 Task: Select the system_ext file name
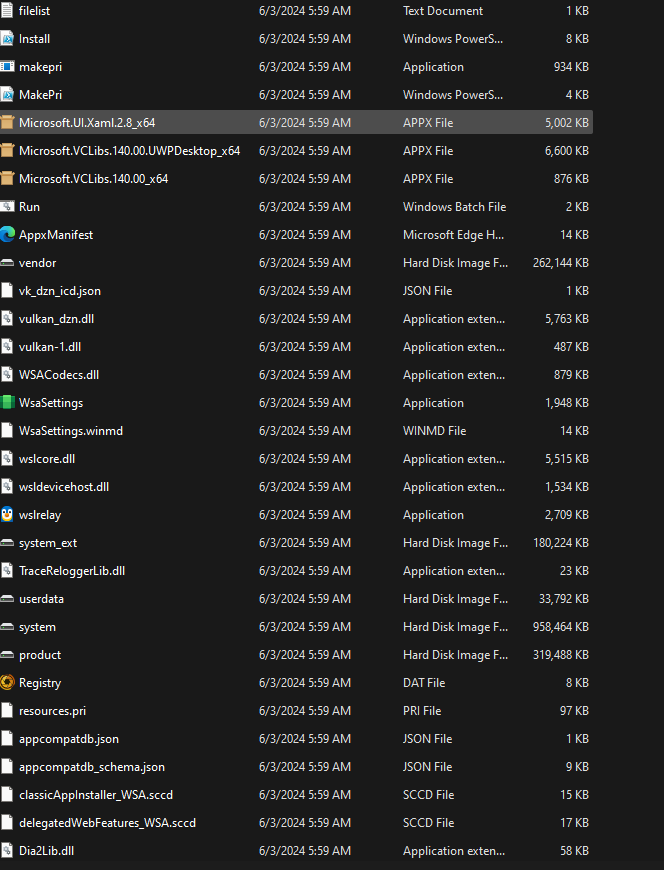(x=48, y=543)
